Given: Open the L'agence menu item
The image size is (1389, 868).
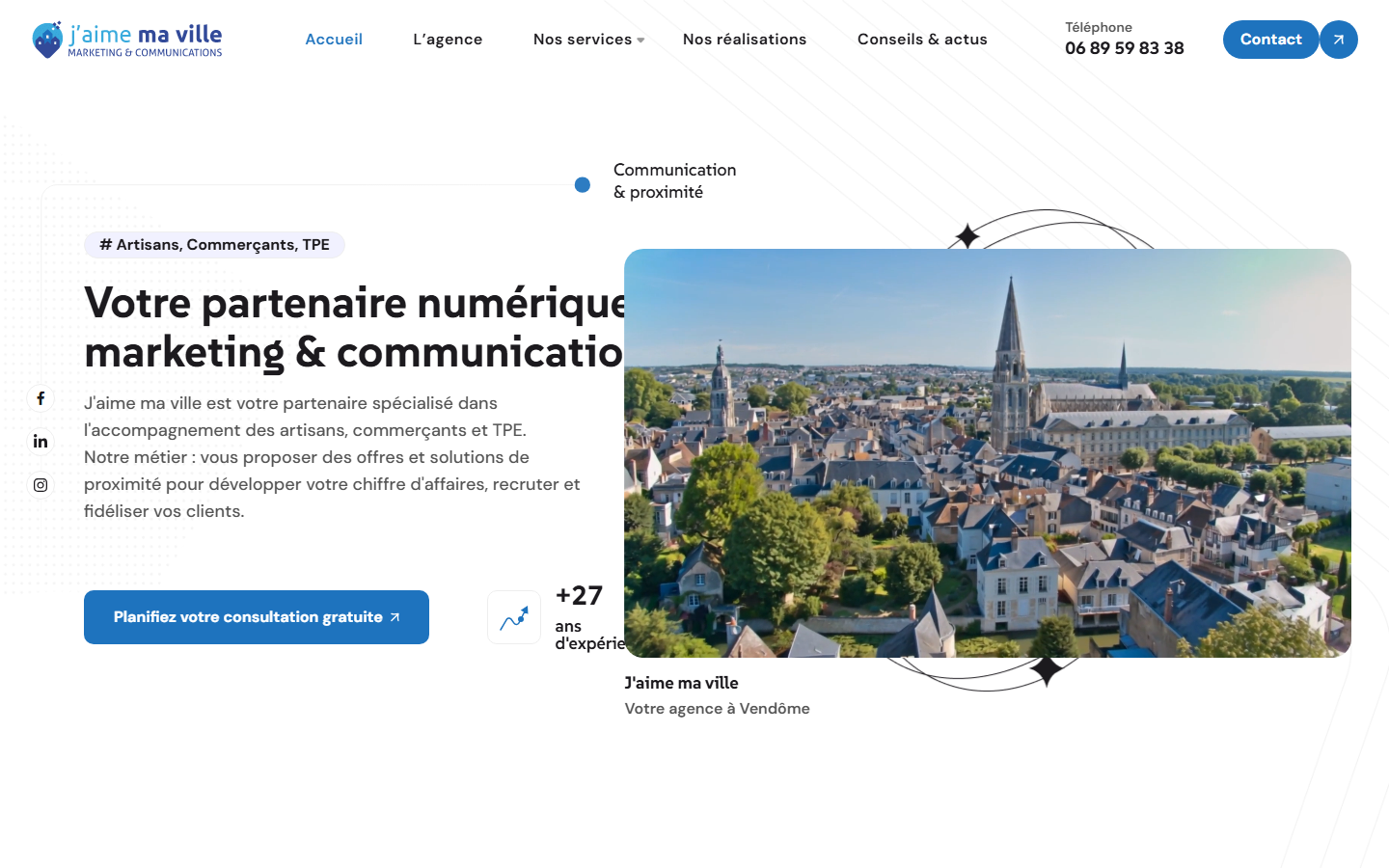Looking at the screenshot, I should (448, 40).
